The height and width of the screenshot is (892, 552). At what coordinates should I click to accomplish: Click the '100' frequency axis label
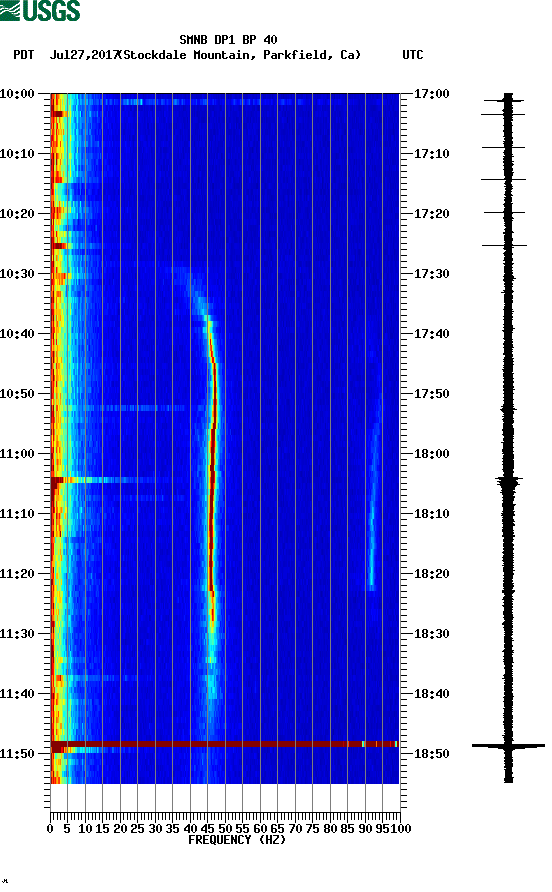pos(401,829)
